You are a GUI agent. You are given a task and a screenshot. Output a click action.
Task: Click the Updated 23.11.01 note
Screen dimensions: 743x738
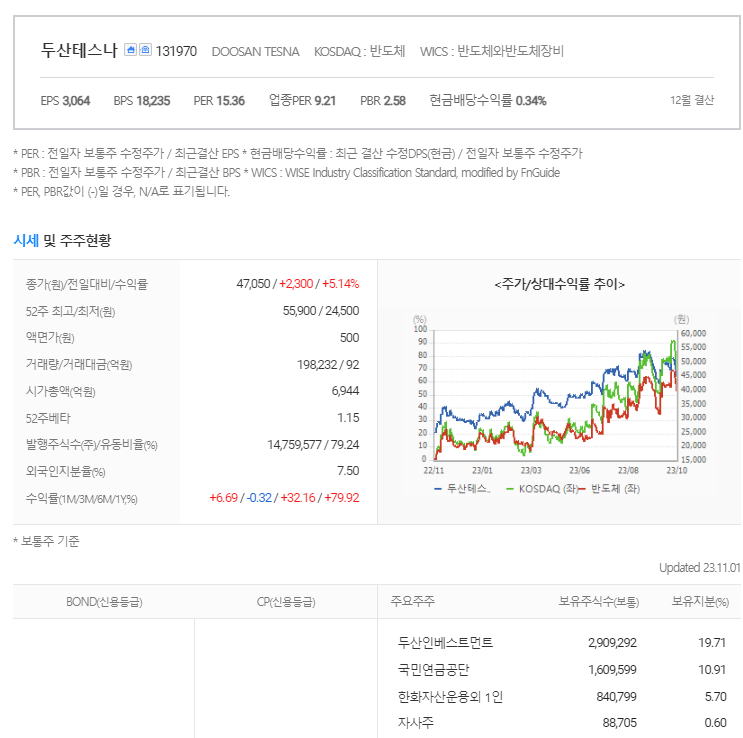tap(699, 567)
